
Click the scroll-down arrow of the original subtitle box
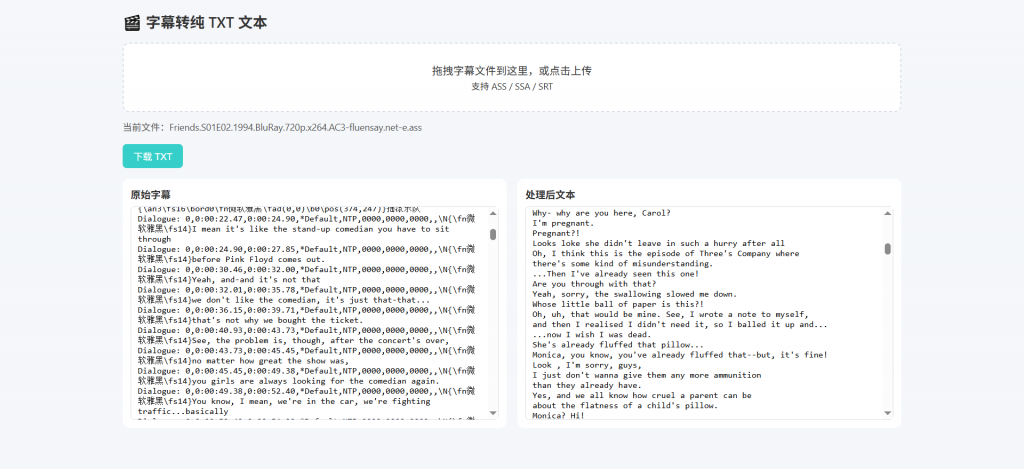[492, 413]
